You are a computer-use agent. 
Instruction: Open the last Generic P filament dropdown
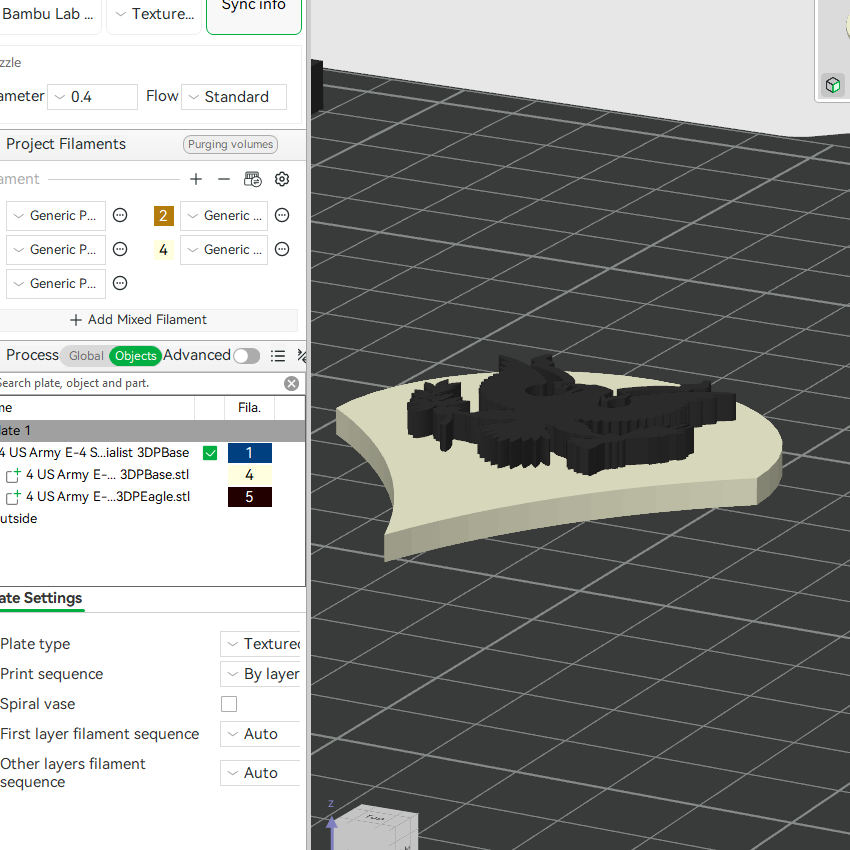point(56,284)
